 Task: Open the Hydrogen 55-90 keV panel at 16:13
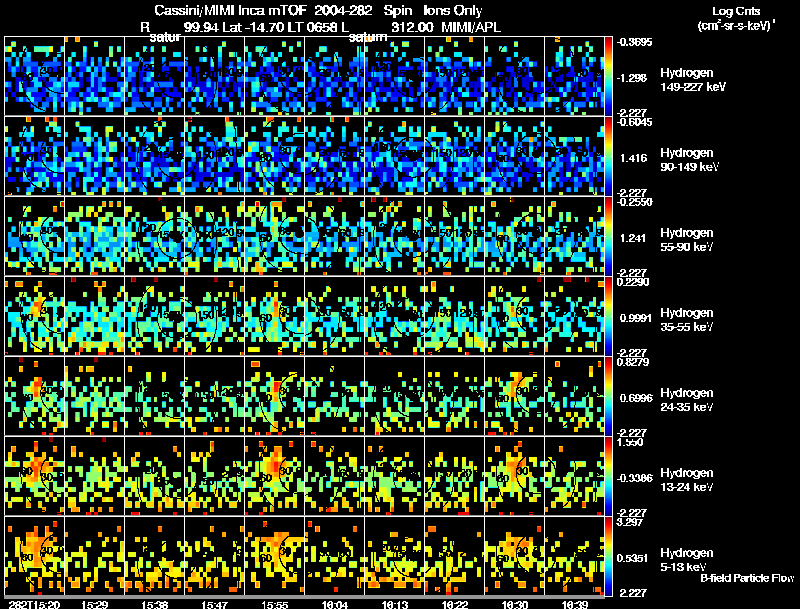[x=394, y=236]
